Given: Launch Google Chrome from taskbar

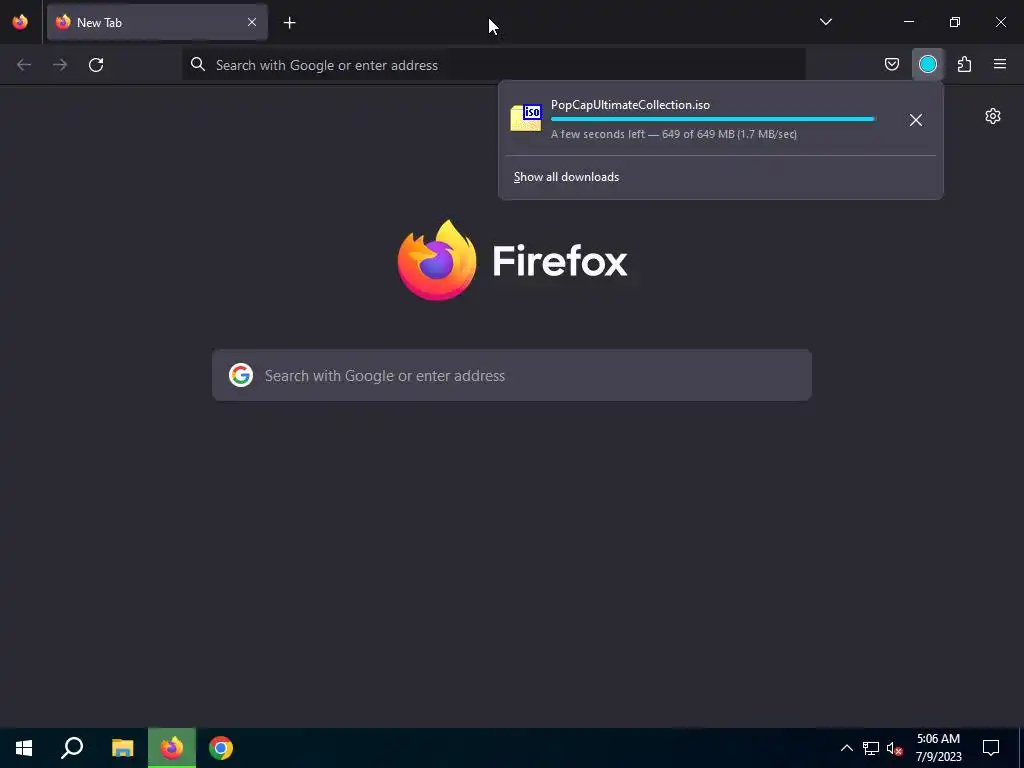Looking at the screenshot, I should click(221, 748).
